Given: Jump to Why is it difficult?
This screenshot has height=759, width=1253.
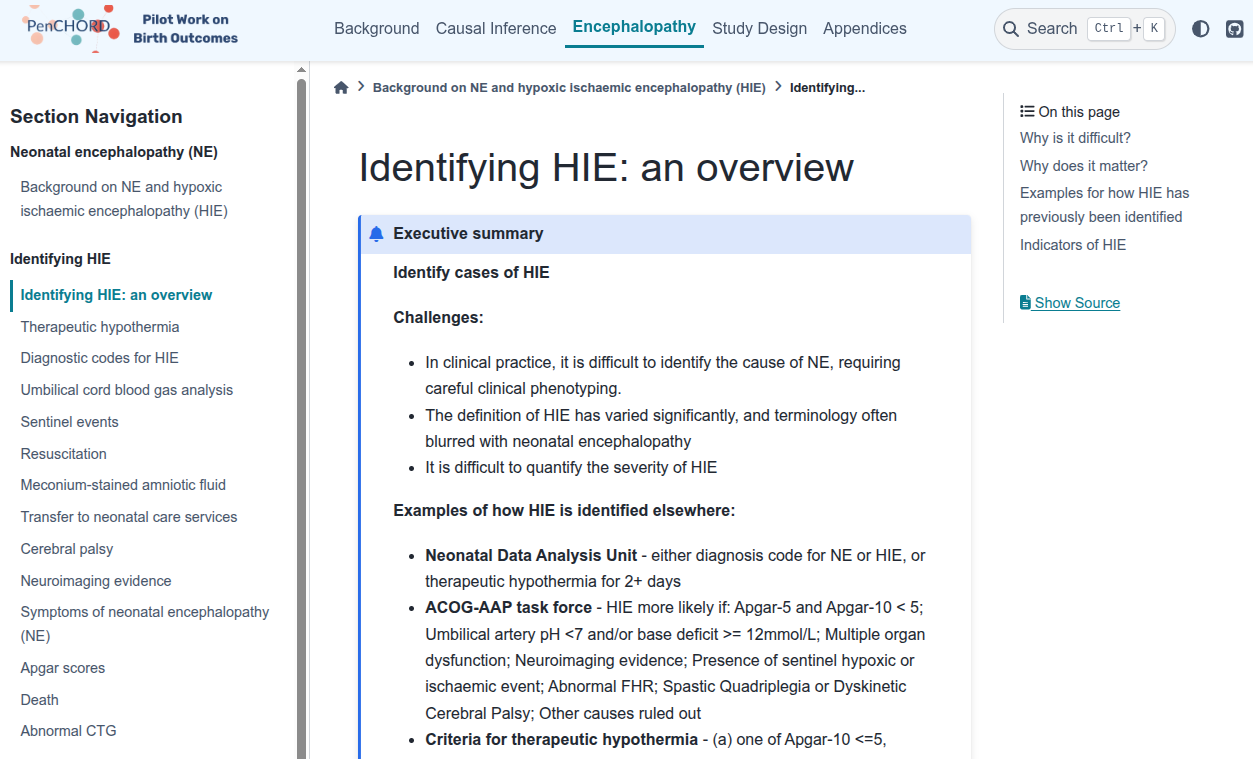Looking at the screenshot, I should (x=1075, y=138).
